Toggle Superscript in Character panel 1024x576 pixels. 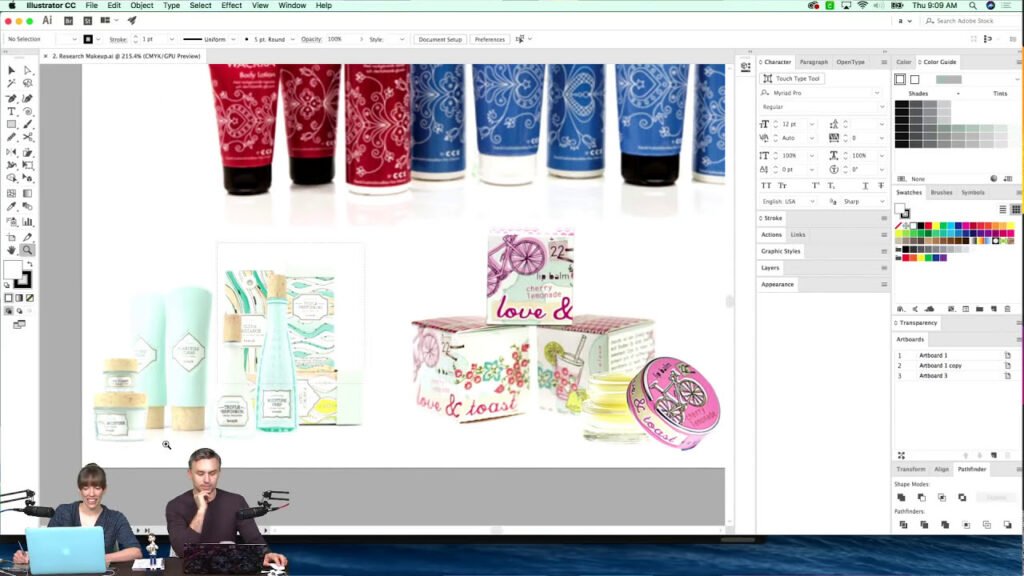pyautogui.click(x=815, y=185)
